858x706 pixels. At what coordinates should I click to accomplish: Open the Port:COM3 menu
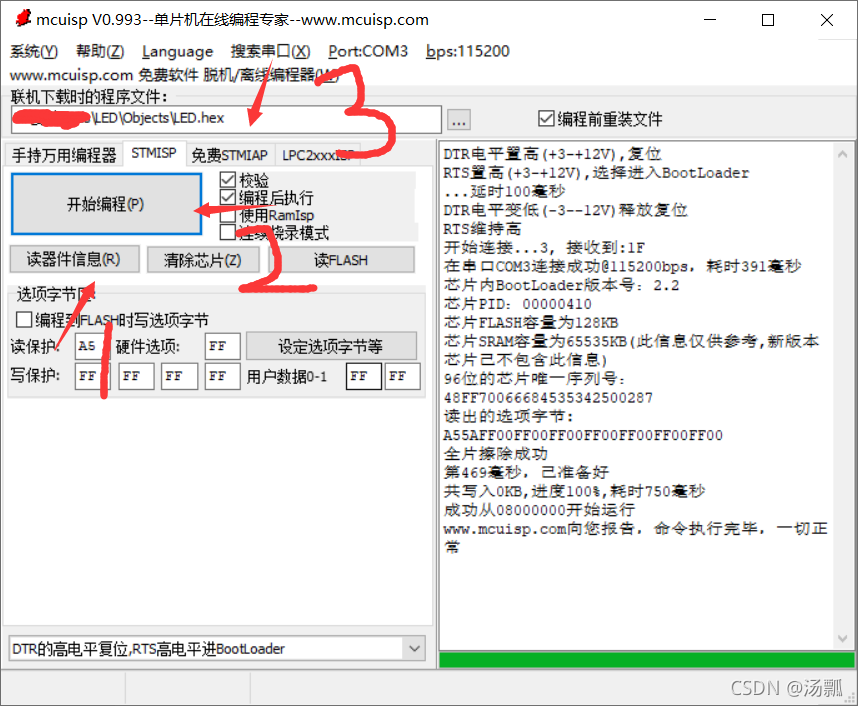pos(368,51)
